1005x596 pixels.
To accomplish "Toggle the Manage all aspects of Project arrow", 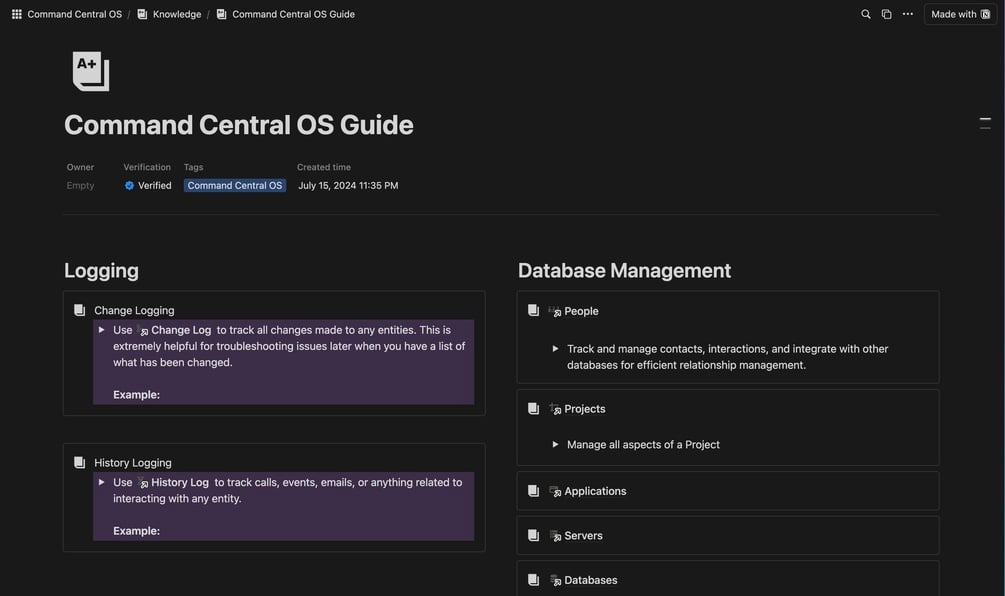I will click(555, 444).
